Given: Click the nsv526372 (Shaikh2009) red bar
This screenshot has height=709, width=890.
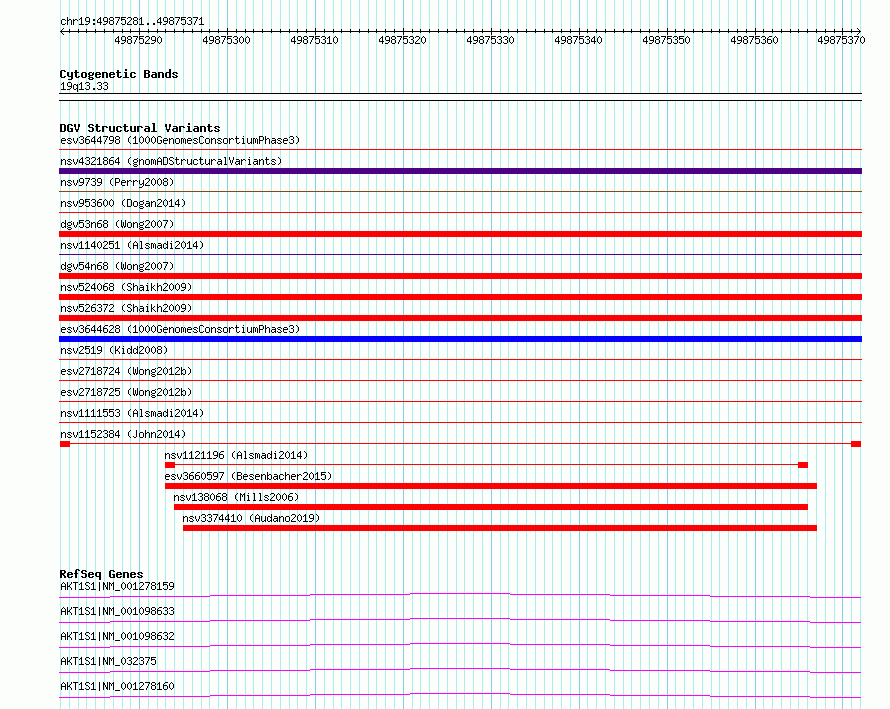Looking at the screenshot, I should click(x=460, y=318).
